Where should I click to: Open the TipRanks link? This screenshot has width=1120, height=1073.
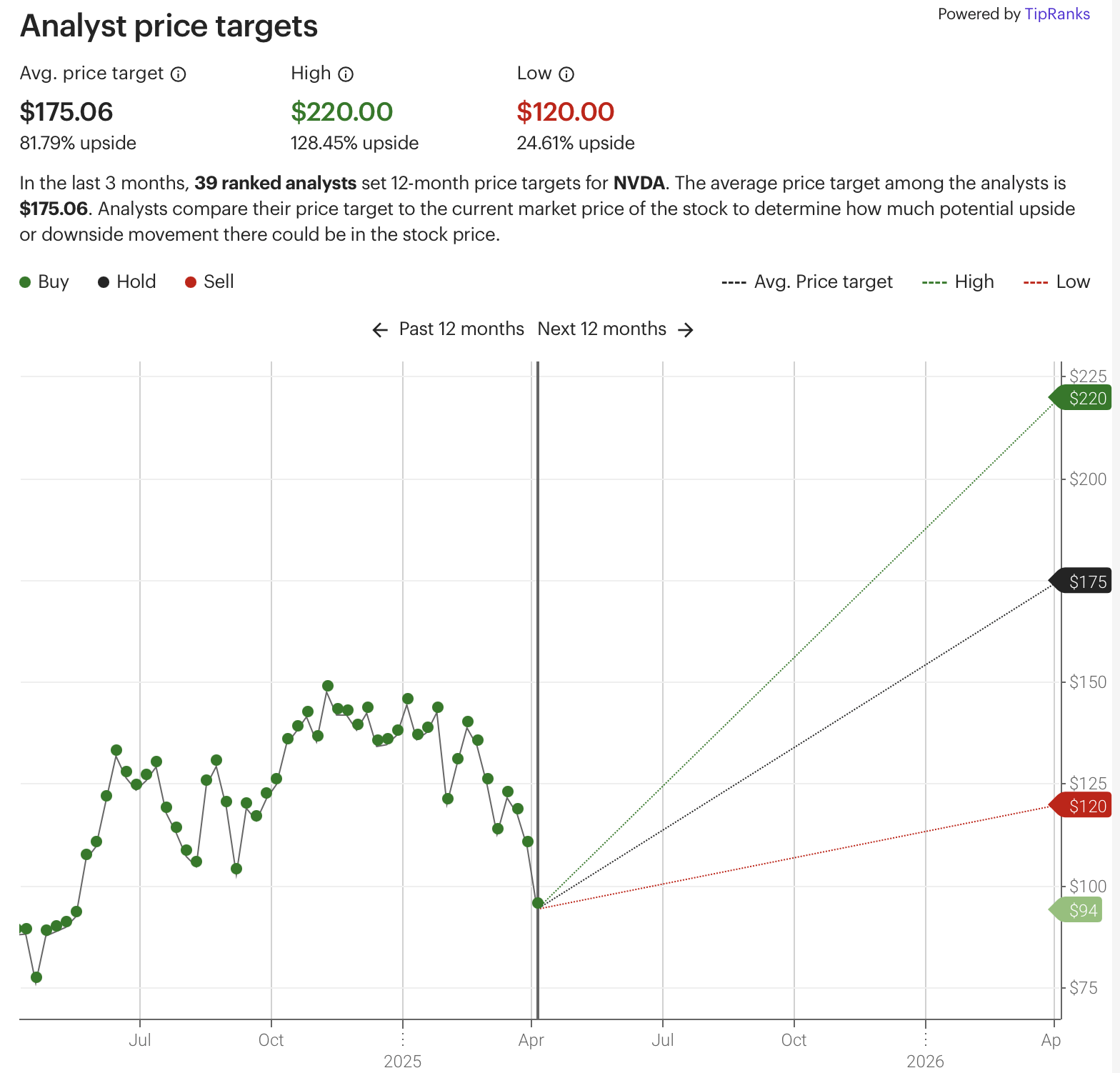click(1056, 14)
